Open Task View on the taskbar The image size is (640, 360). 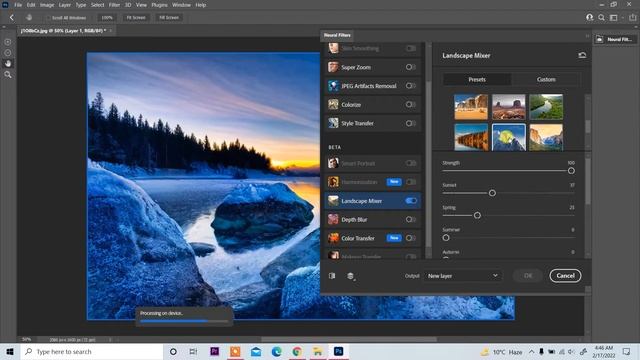(193, 351)
